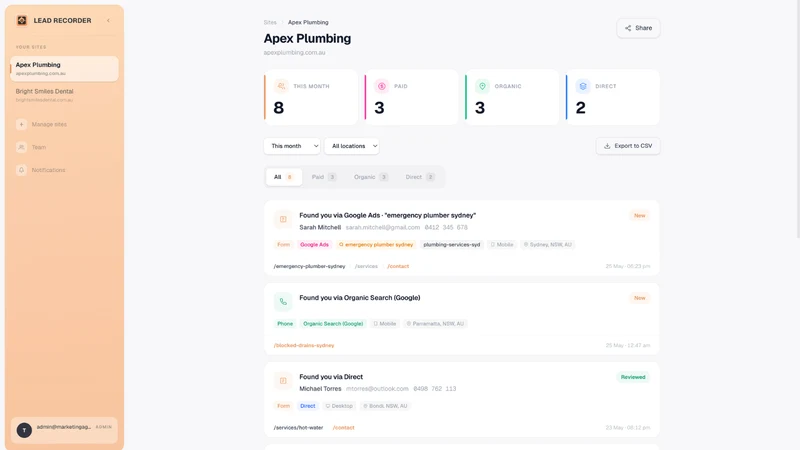This screenshot has height=450, width=800.
Task: Click the /services path step
Action: [x=366, y=266]
